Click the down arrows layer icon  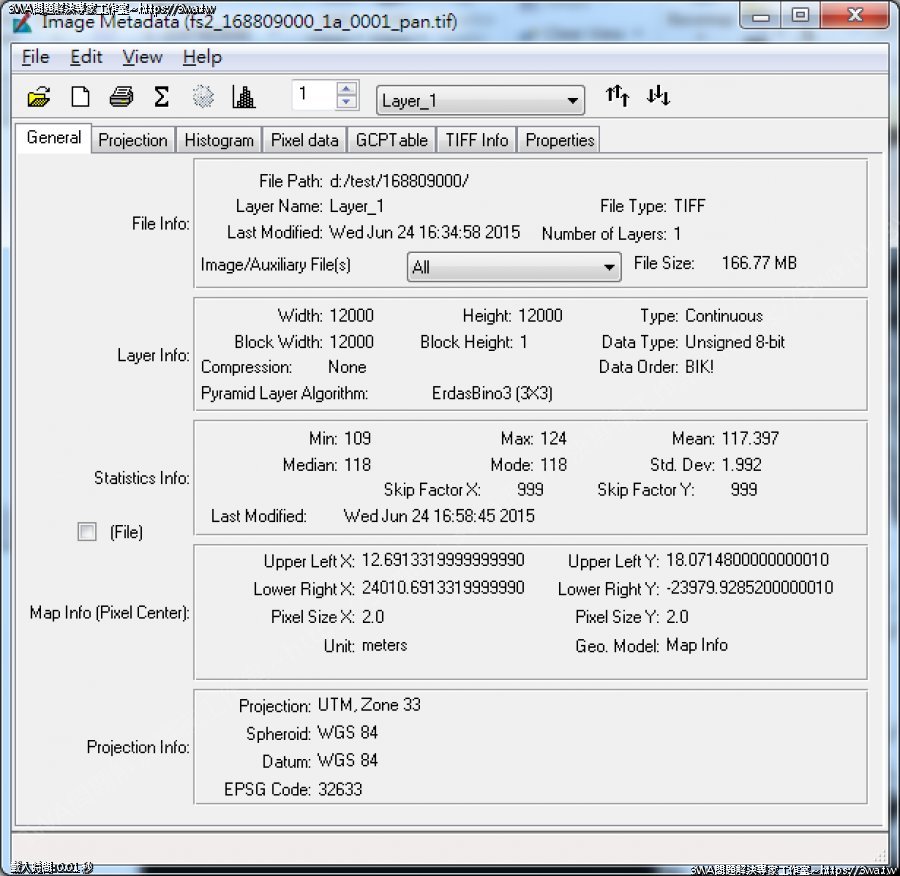click(658, 96)
